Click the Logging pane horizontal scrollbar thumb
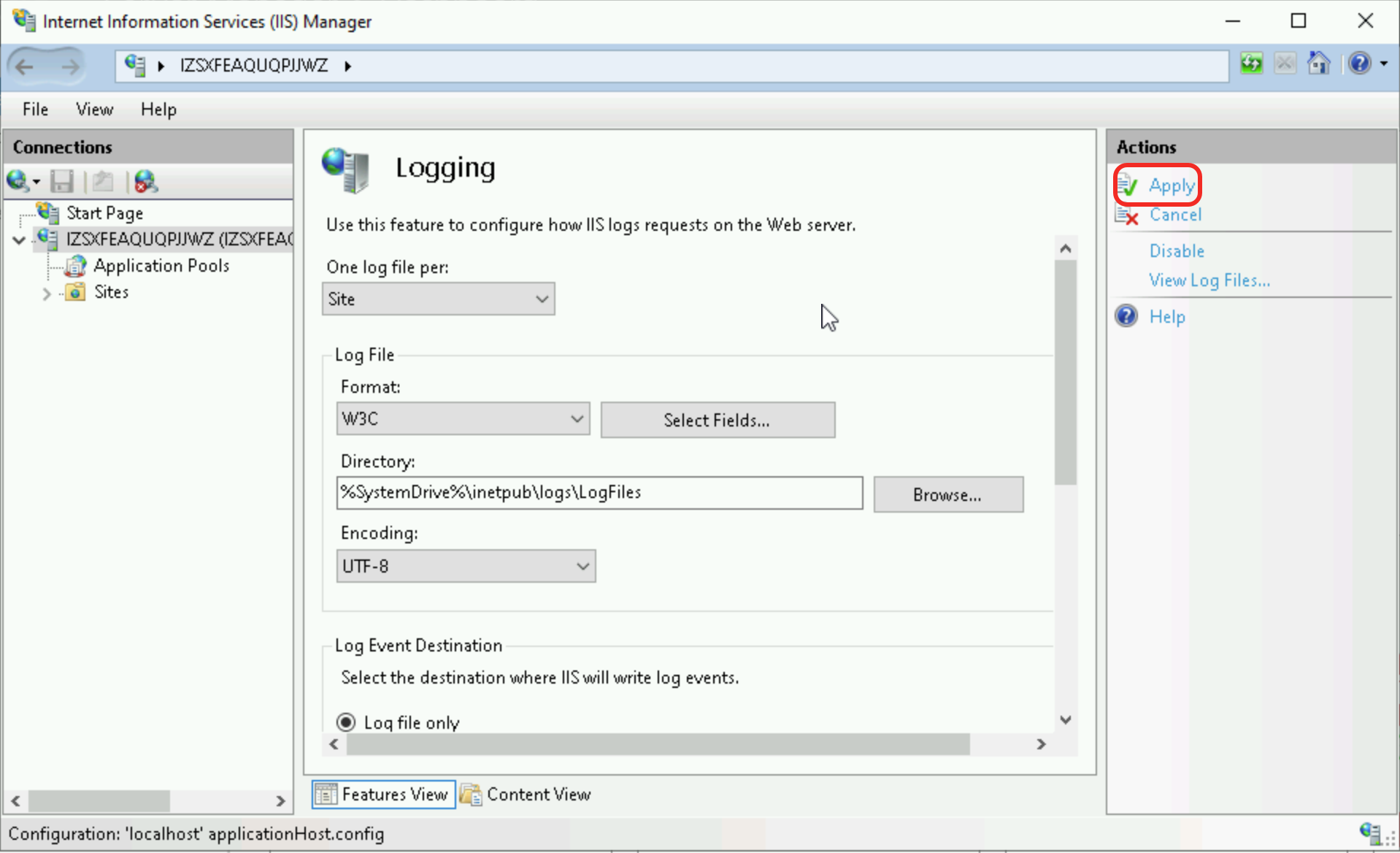This screenshot has width=1400, height=853. click(658, 744)
